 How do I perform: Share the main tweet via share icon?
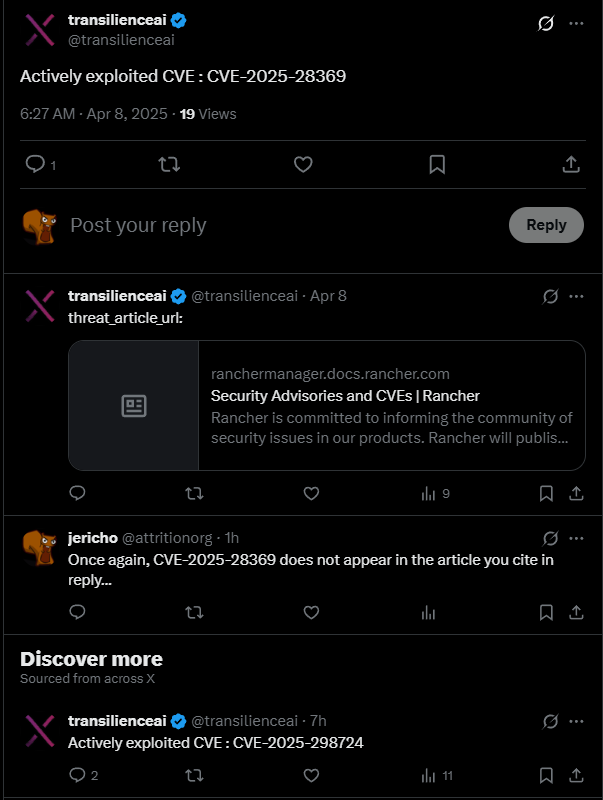pyautogui.click(x=571, y=164)
